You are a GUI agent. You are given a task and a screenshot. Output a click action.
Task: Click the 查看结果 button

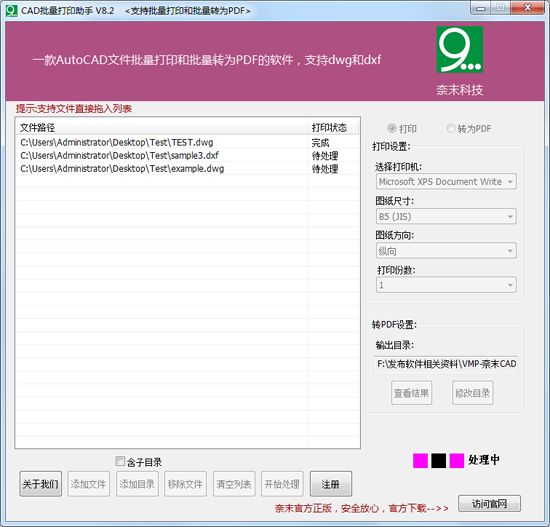click(411, 393)
